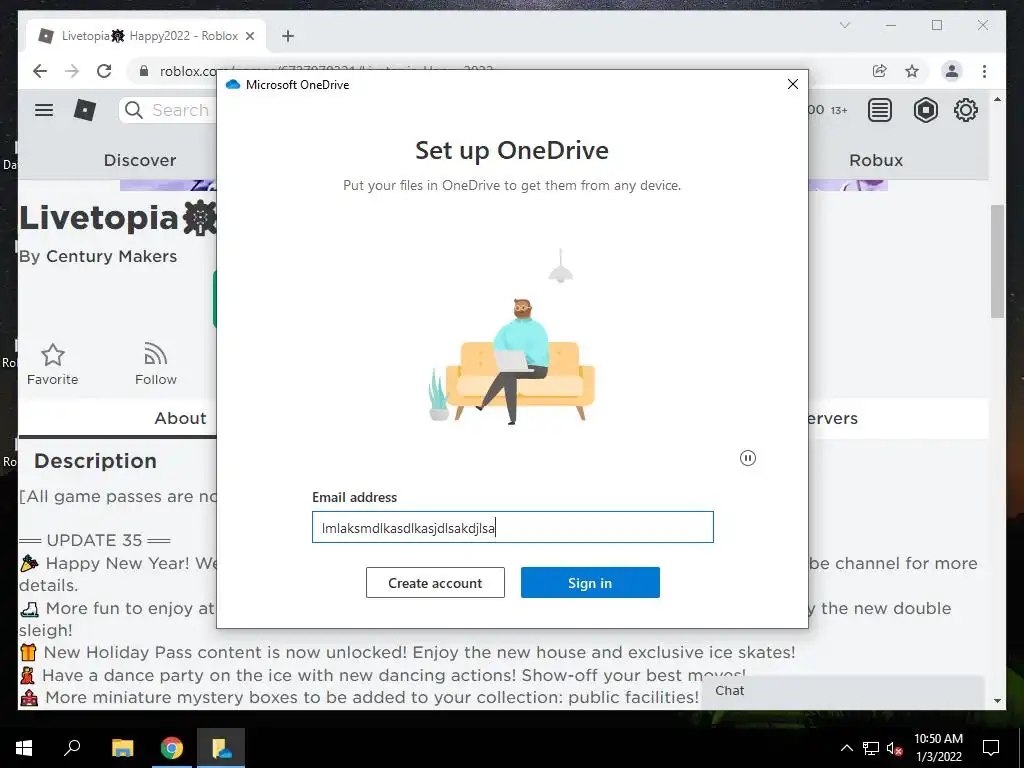Bookmark this page with the star

912,71
